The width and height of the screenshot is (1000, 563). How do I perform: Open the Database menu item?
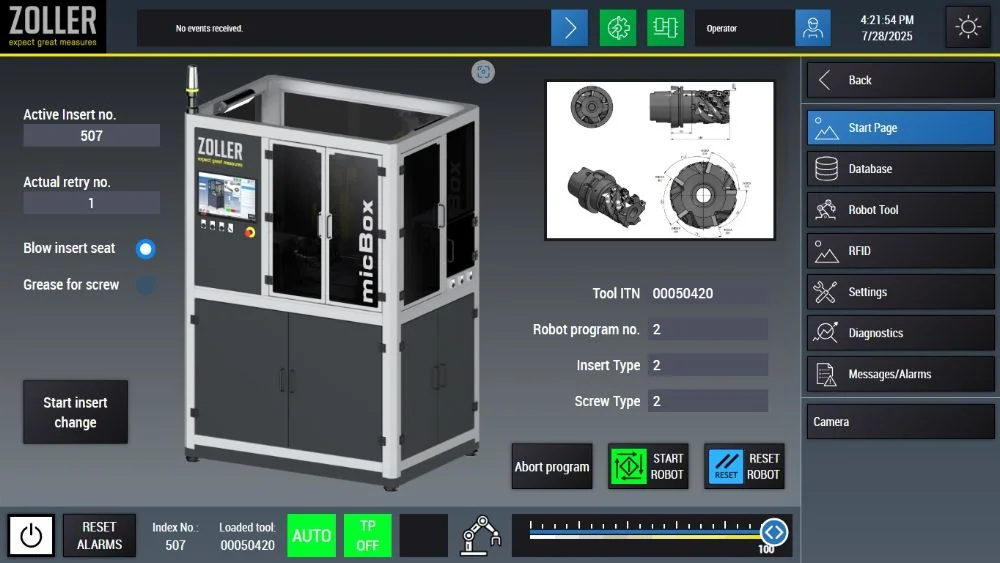(x=900, y=169)
